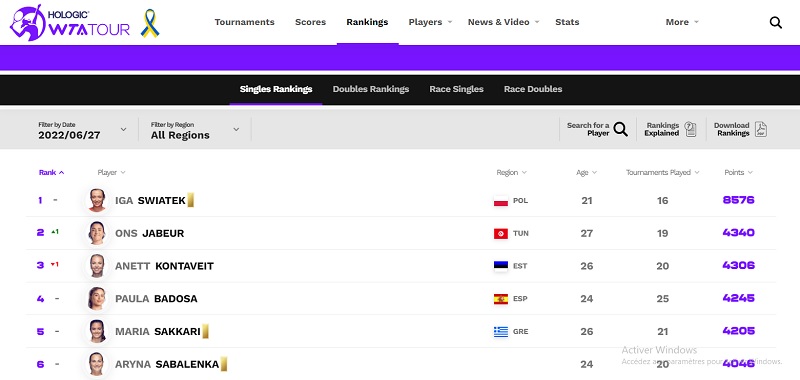Expand the Filter by Region dropdown
The image size is (800, 380).
195,130
